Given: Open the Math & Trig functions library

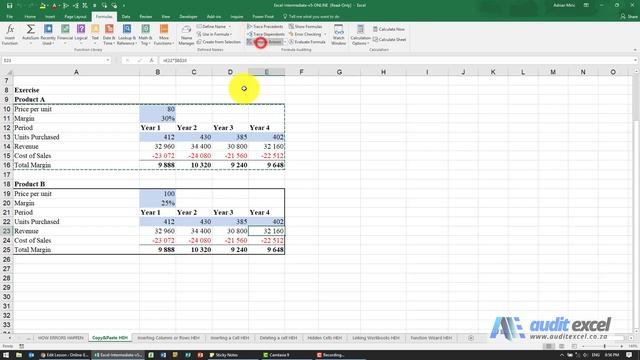Looking at the screenshot, I should click(x=145, y=35).
